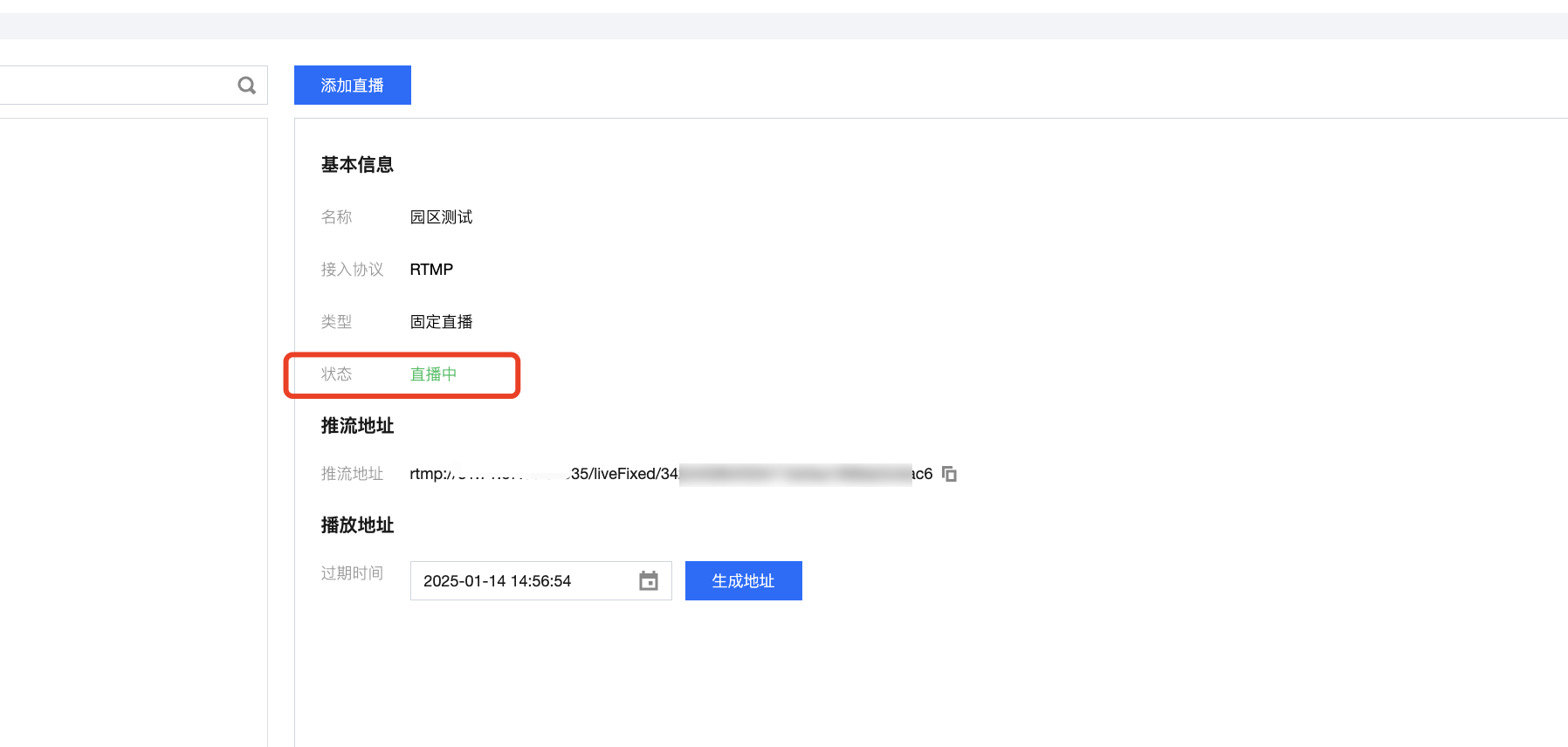Click the 基本信息 section heading
1568x747 pixels.
357,165
